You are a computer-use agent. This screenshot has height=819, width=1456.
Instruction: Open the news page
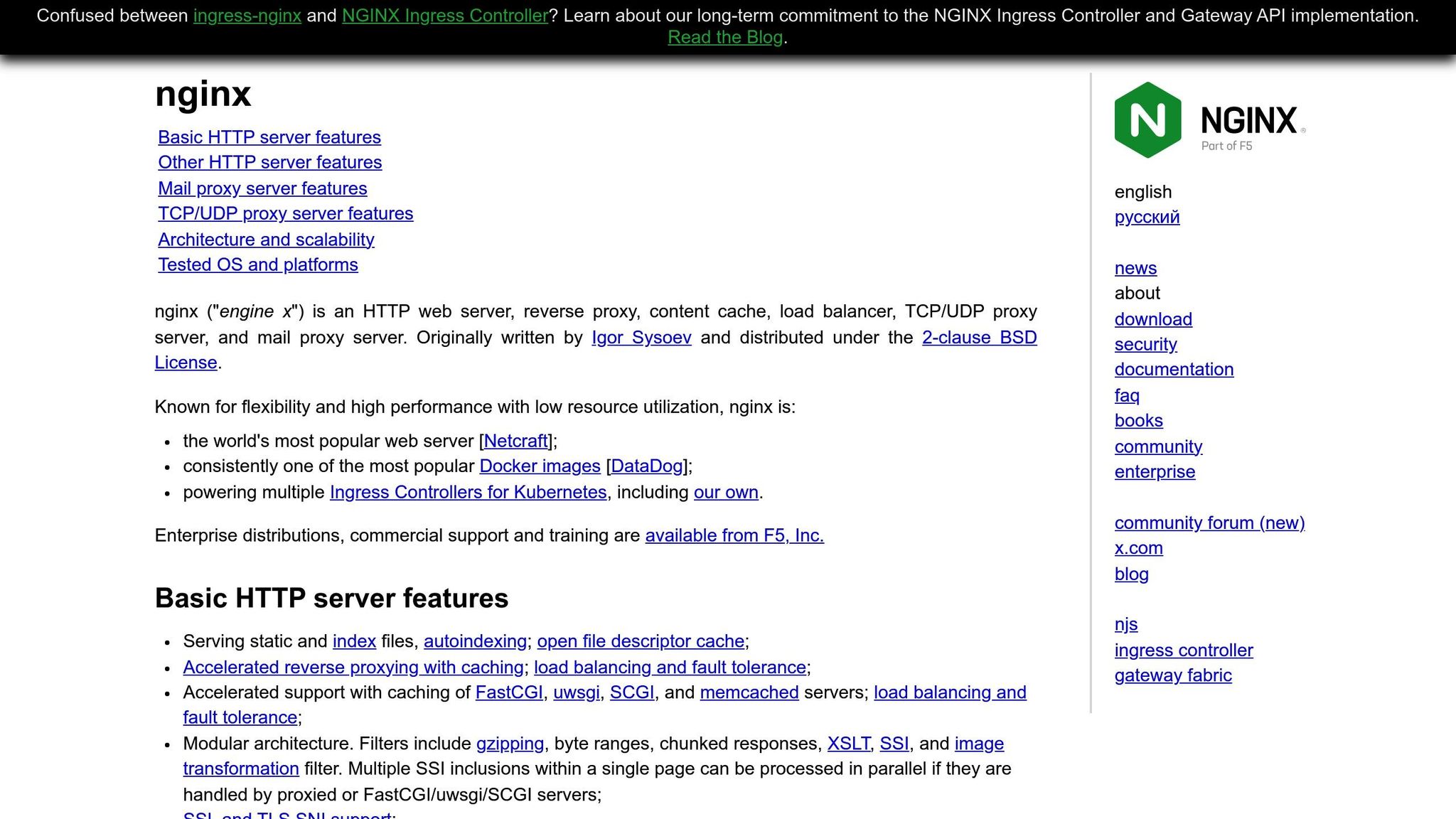click(1135, 268)
